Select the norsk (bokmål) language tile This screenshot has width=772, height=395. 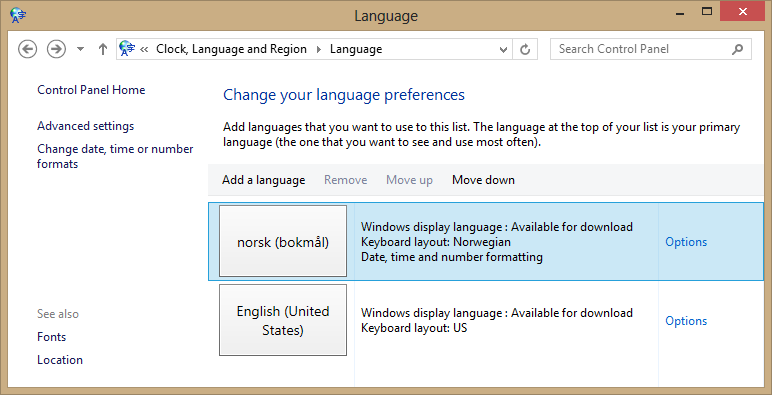(283, 241)
